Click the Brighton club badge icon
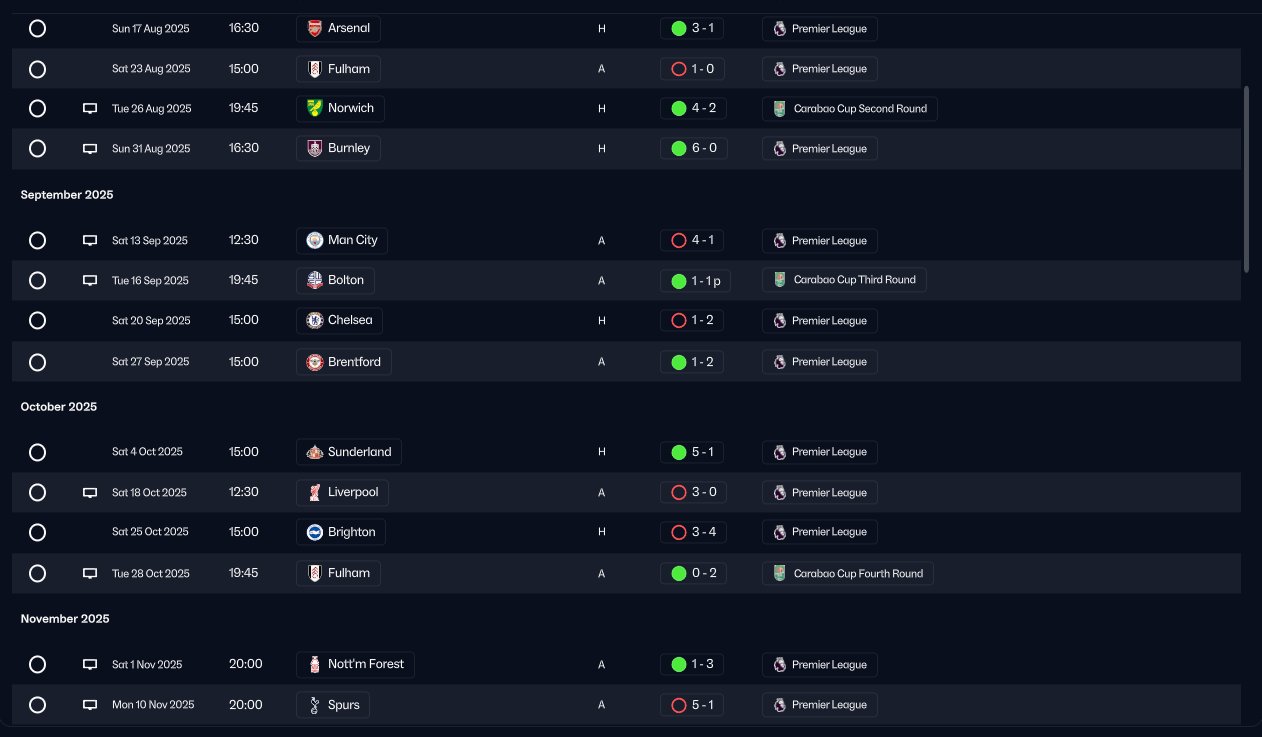Screen dimensions: 1262x737 [x=315, y=532]
